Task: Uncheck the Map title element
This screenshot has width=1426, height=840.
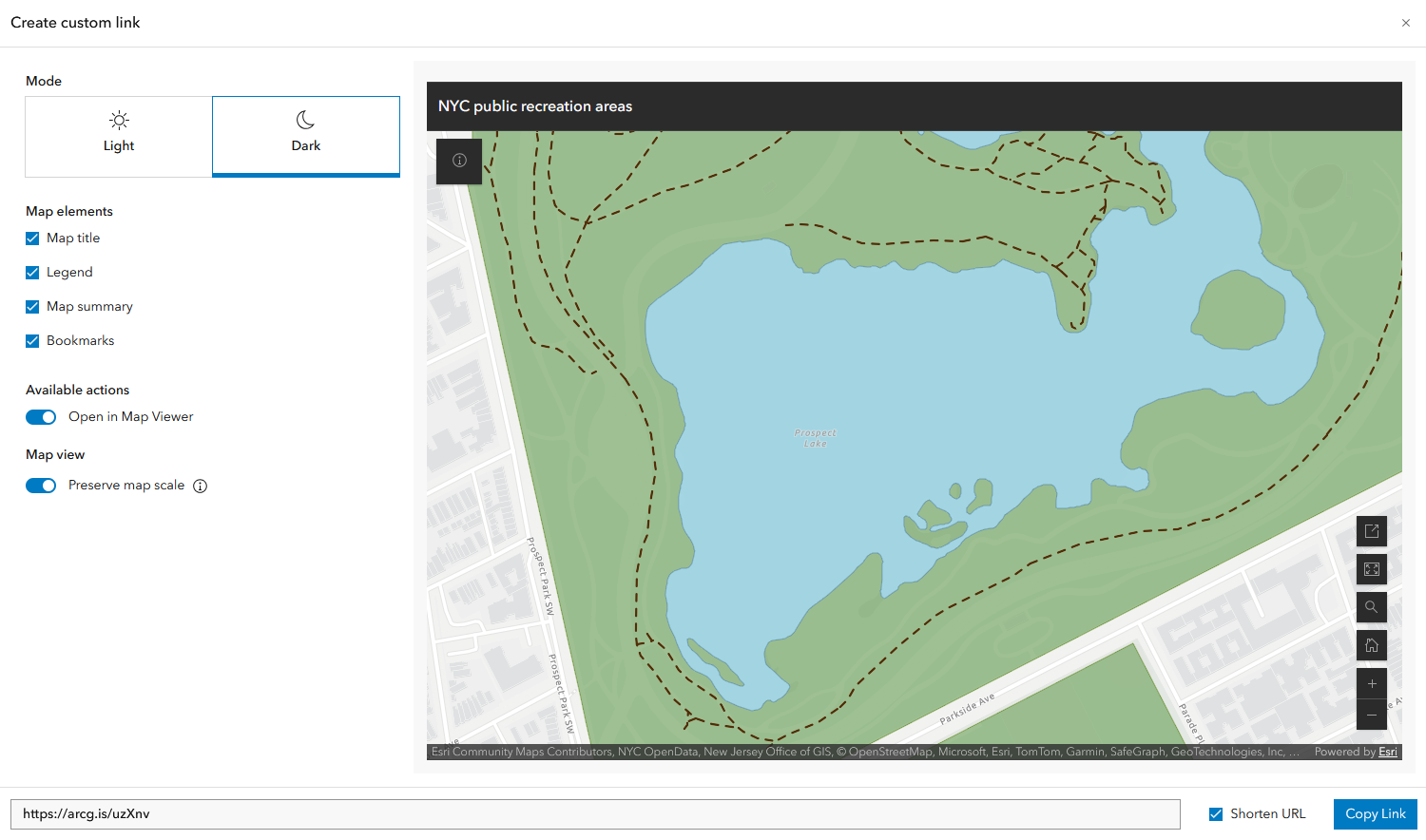Action: (31, 238)
